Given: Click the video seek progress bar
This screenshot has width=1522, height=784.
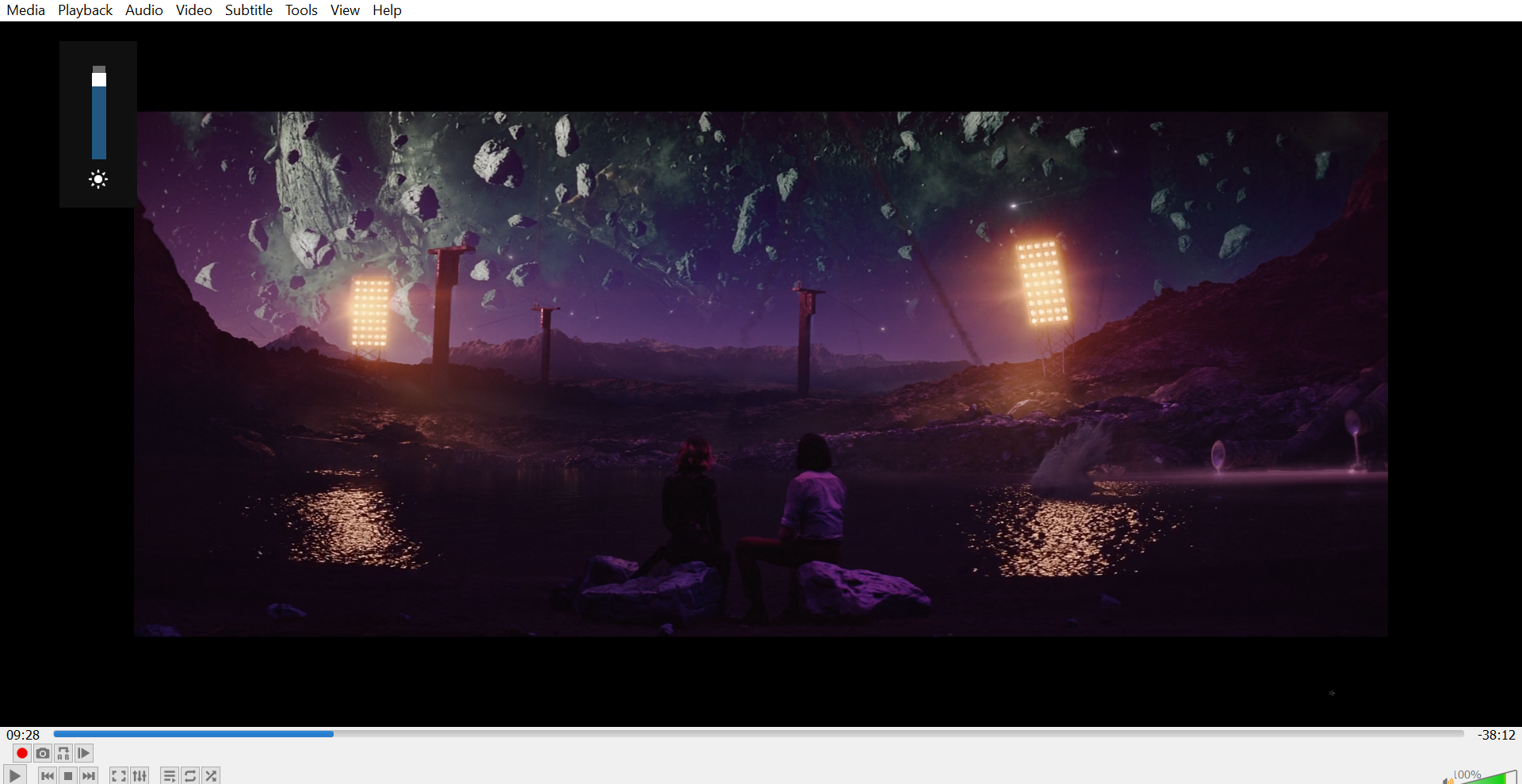Looking at the screenshot, I should tap(759, 734).
